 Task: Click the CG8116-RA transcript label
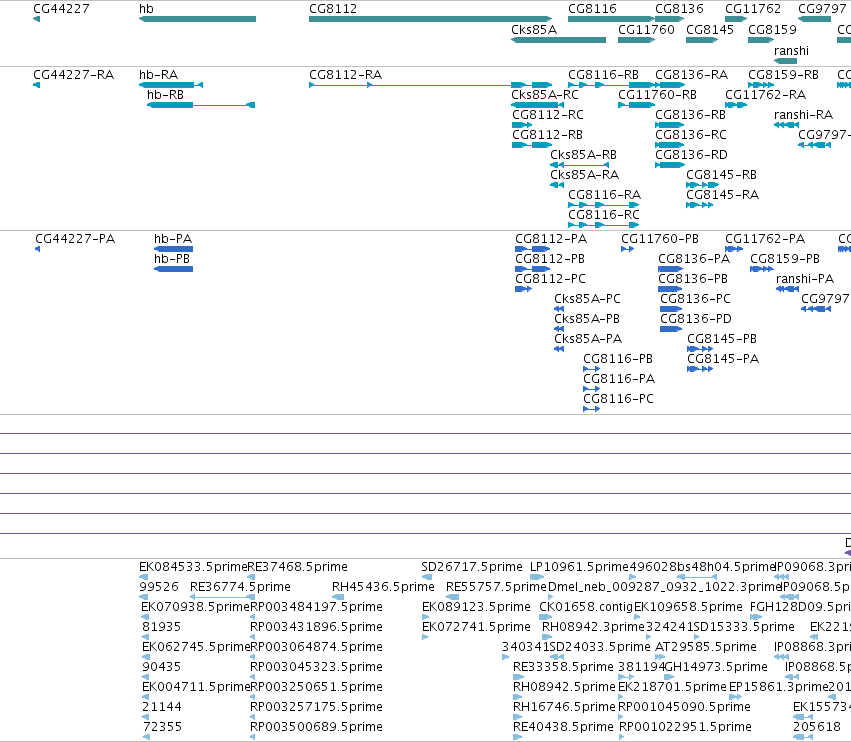click(x=605, y=195)
